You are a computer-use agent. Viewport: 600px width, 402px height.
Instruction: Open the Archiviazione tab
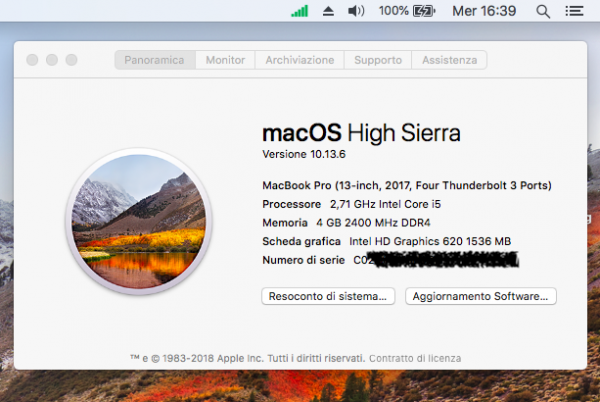(x=300, y=60)
